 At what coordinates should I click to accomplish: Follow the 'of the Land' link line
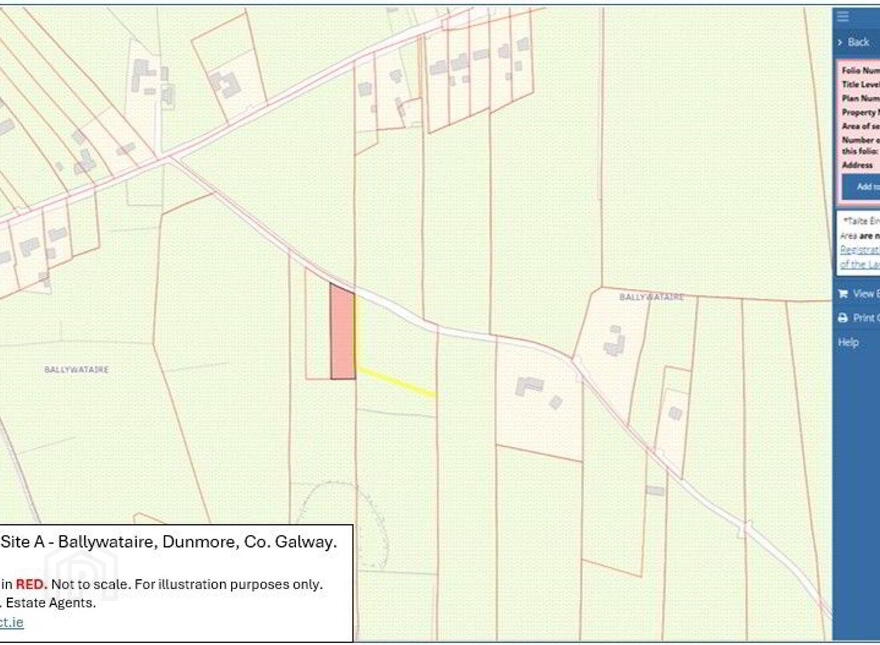[860, 264]
